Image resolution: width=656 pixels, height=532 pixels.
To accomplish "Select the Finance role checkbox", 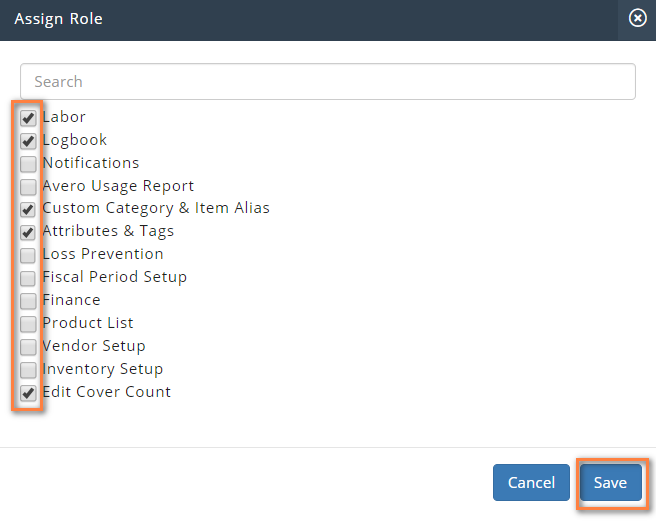I will [x=28, y=301].
